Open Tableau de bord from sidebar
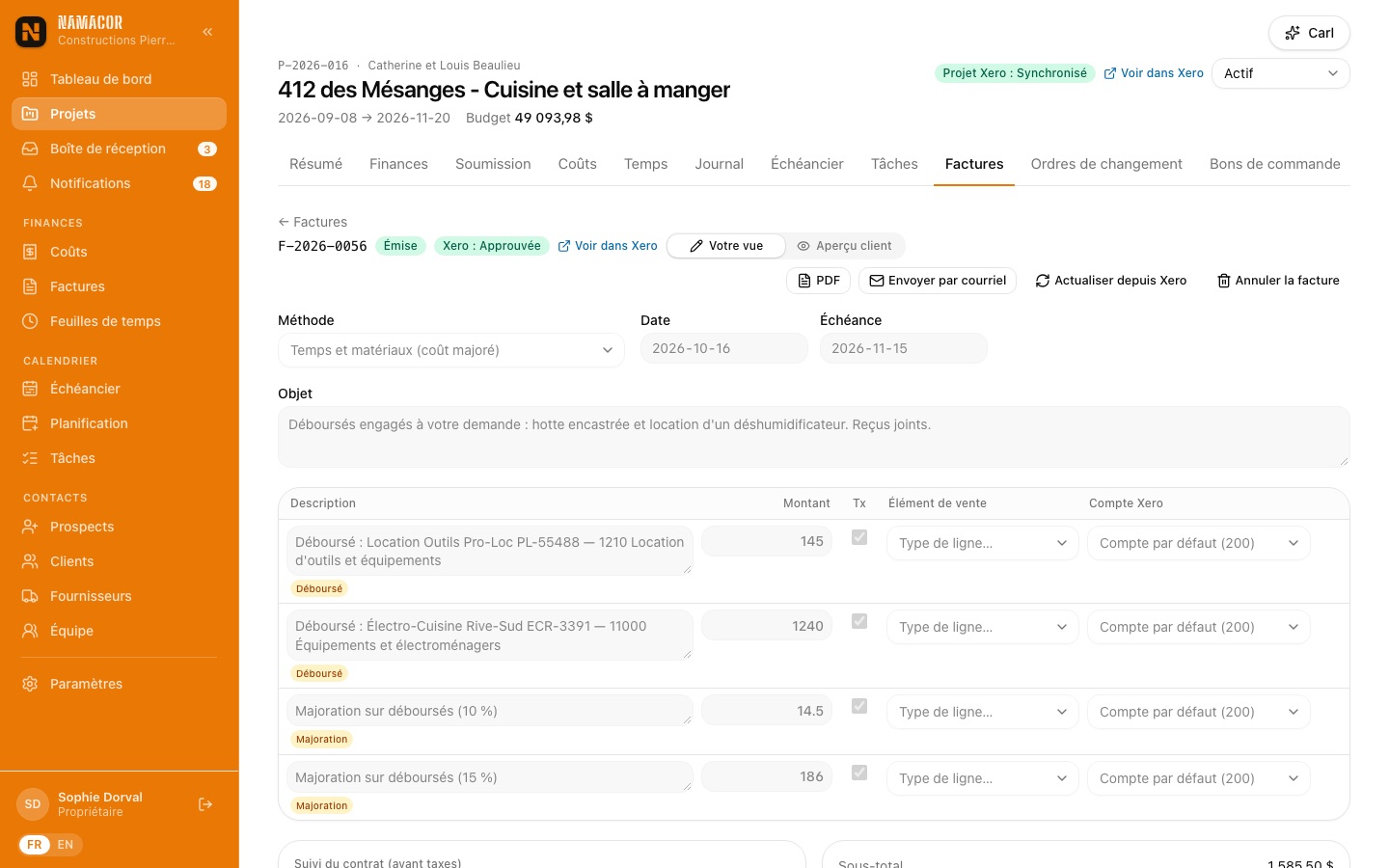The image size is (1389, 868). [119, 79]
